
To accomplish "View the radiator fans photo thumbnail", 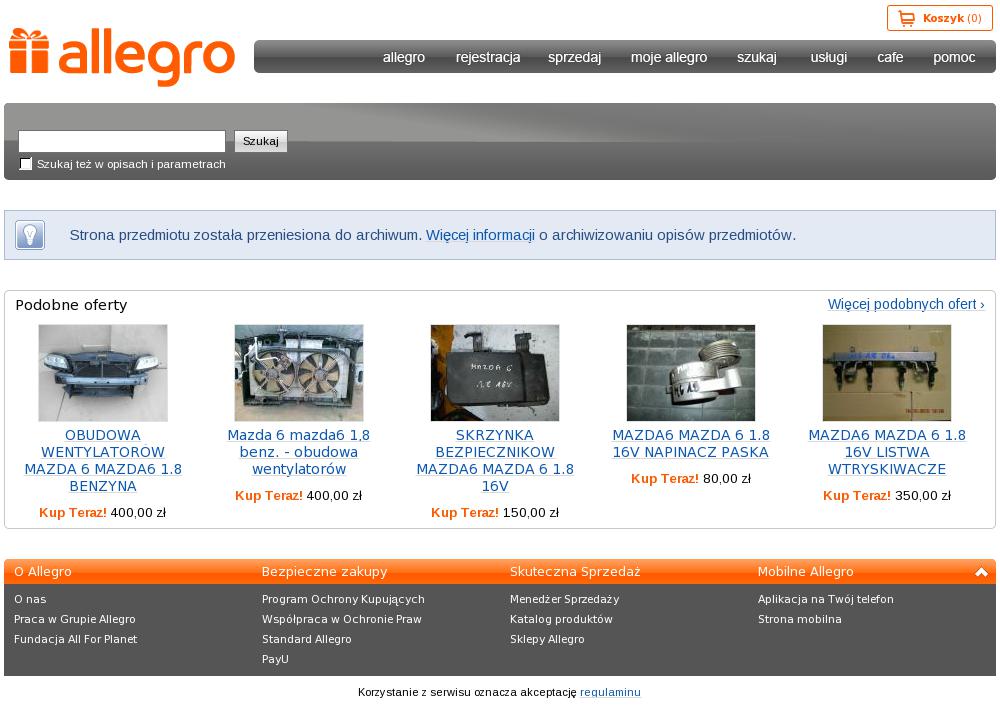I will pos(299,373).
